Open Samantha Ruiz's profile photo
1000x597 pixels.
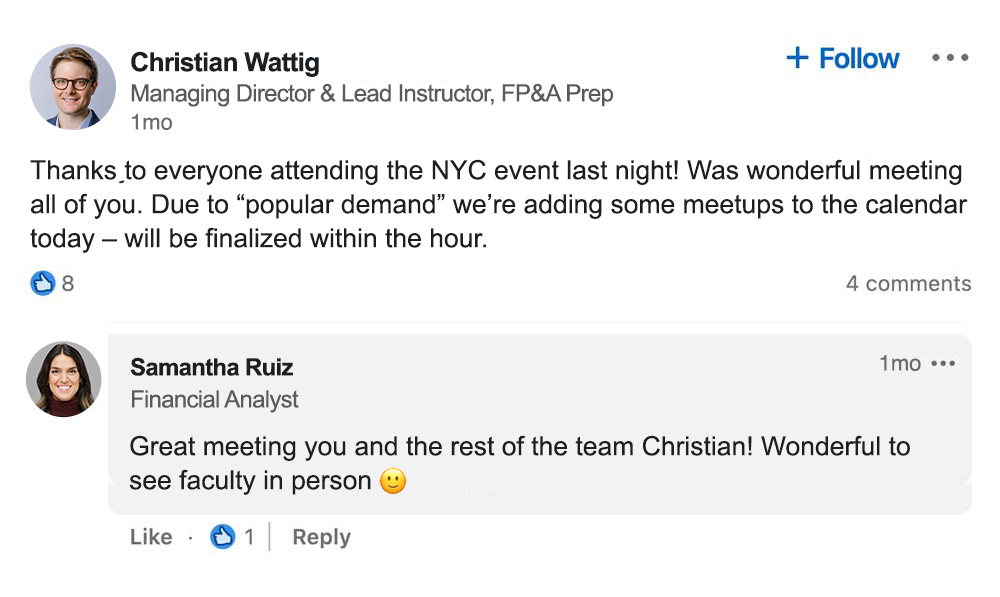pyautogui.click(x=64, y=379)
